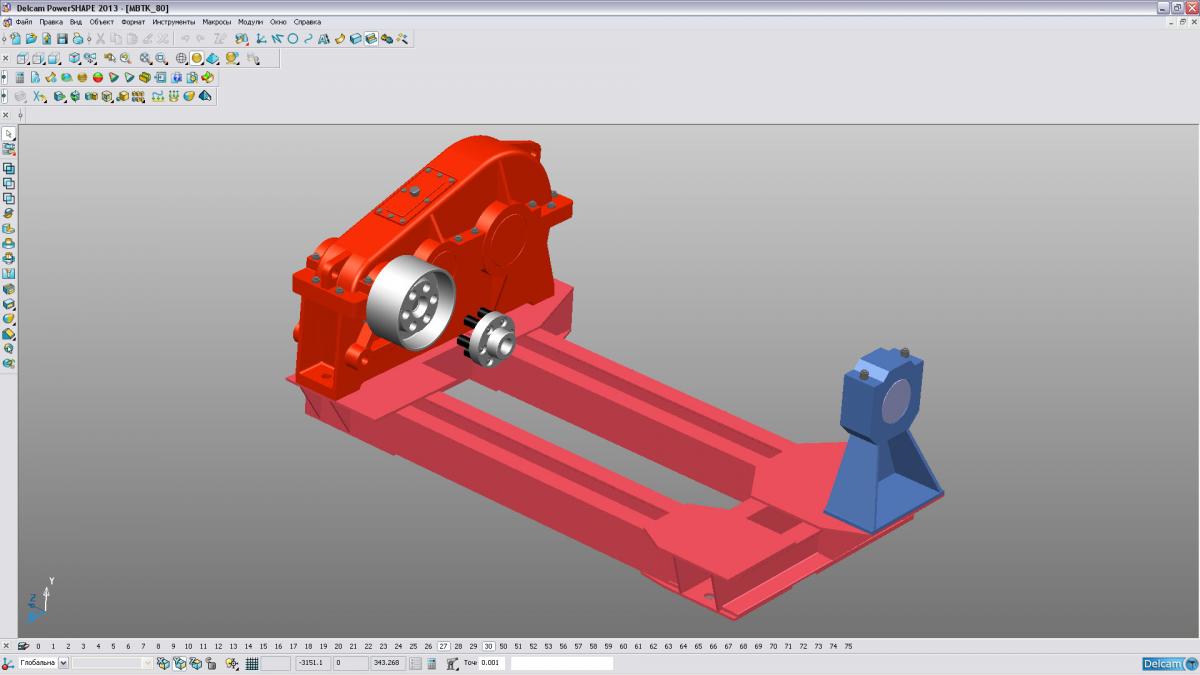Toggle level 50 visibility
Image resolution: width=1200 pixels, height=675 pixels.
click(503, 646)
